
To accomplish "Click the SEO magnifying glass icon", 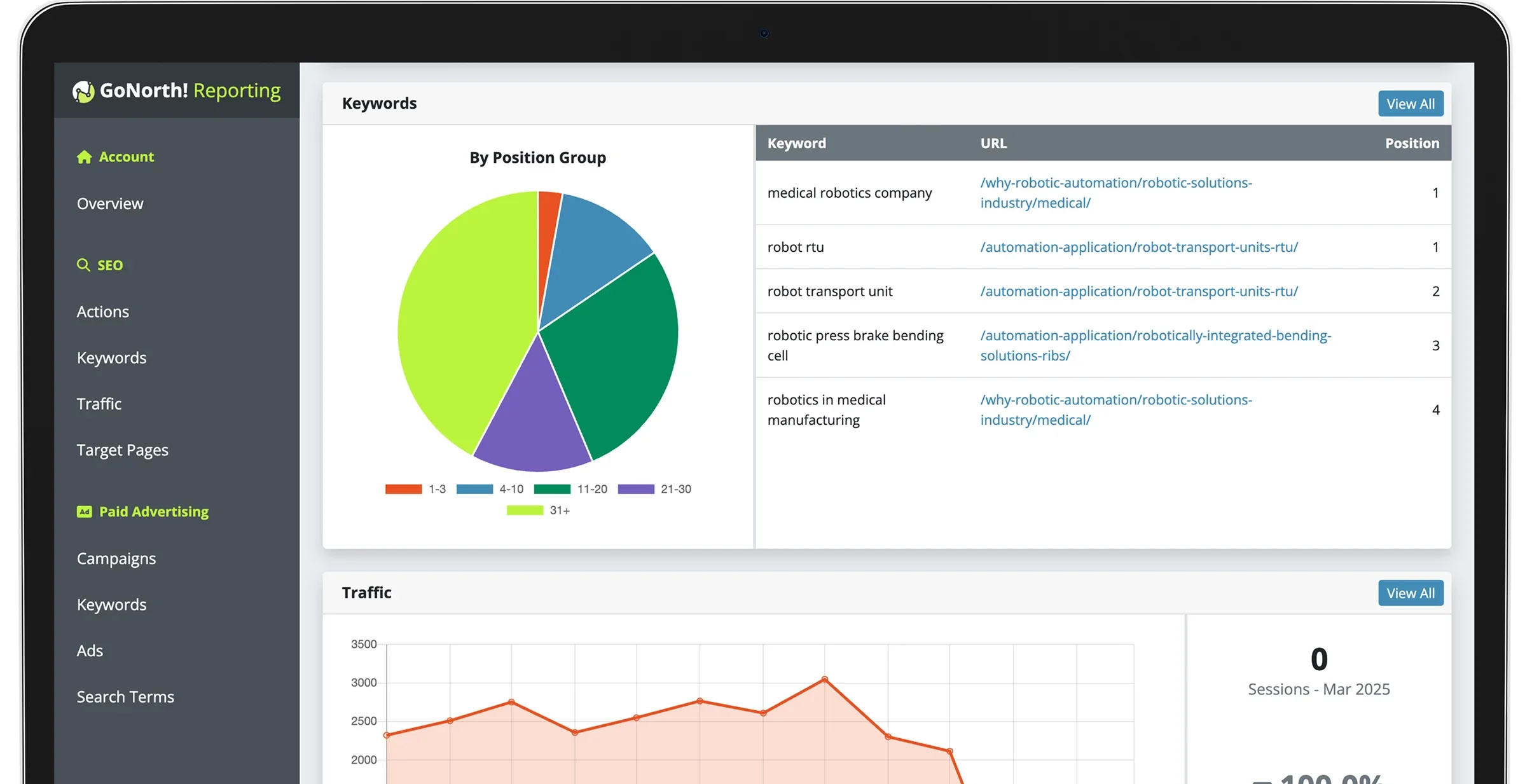I will coord(83,265).
